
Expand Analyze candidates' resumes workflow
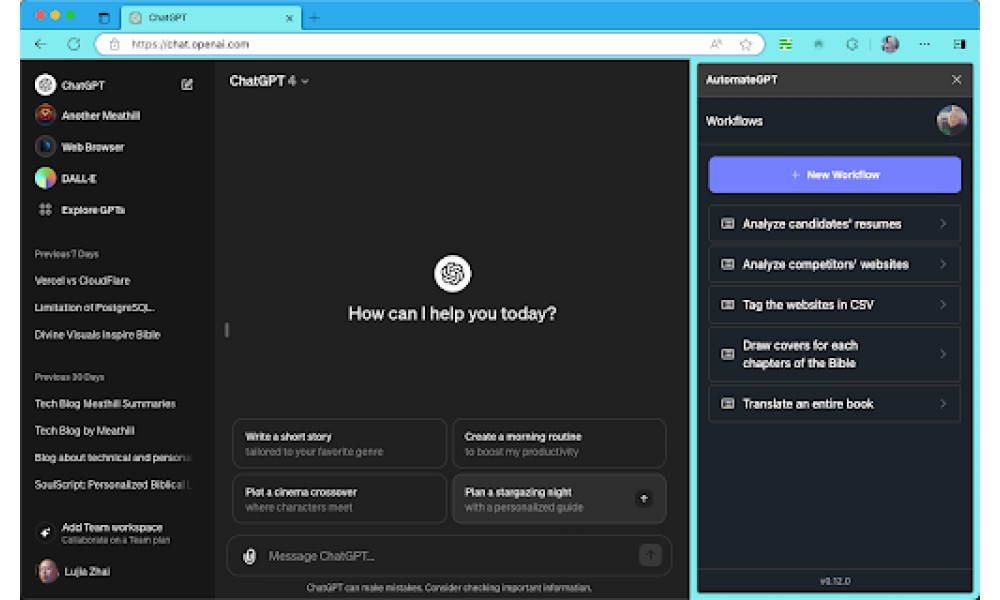click(x=834, y=224)
